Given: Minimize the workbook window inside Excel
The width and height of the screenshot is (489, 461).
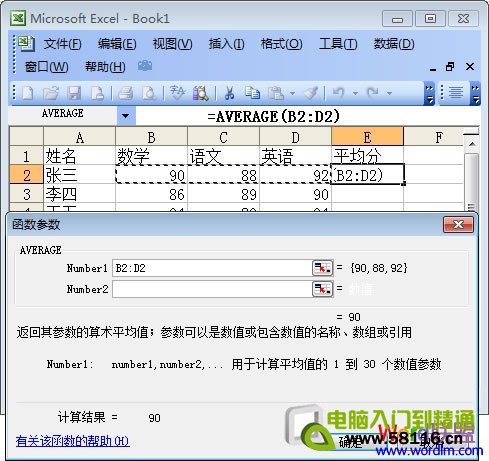Looking at the screenshot, I should [433, 68].
